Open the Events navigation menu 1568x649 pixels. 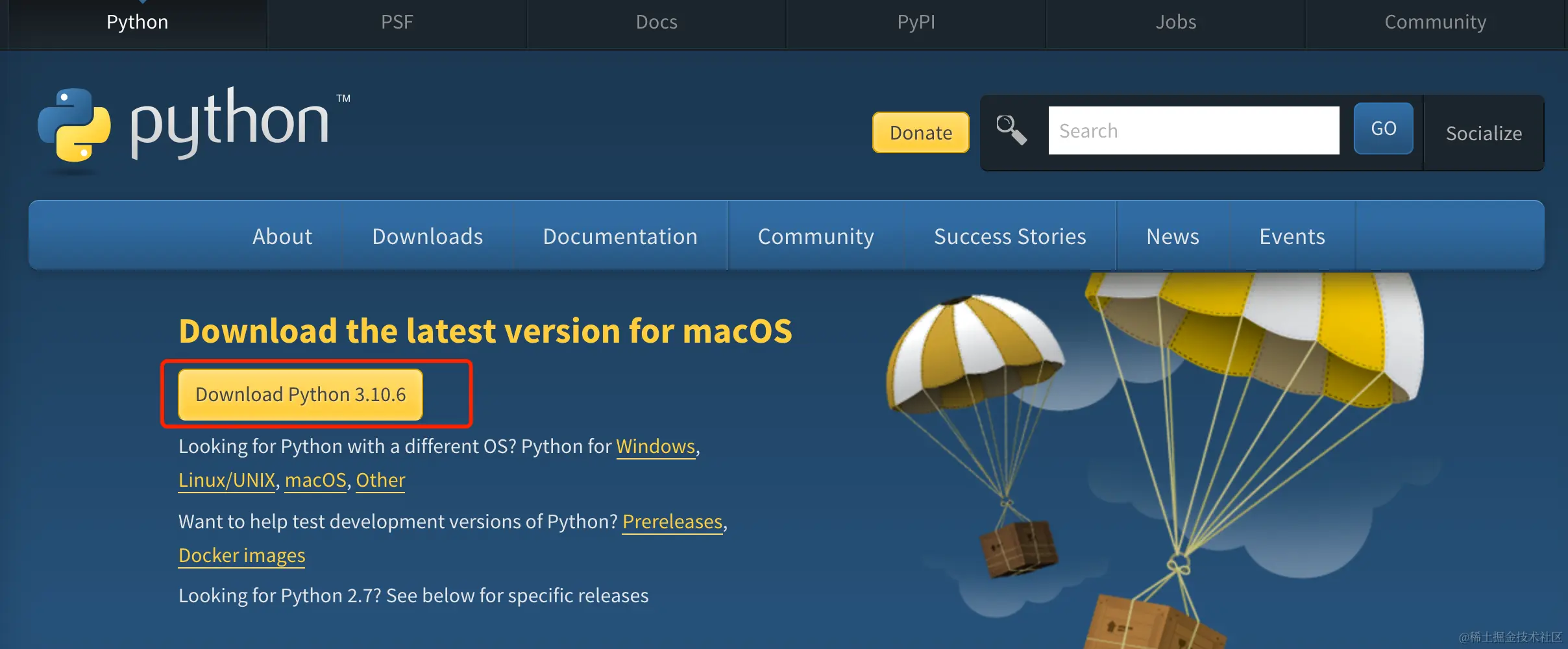tap(1292, 236)
